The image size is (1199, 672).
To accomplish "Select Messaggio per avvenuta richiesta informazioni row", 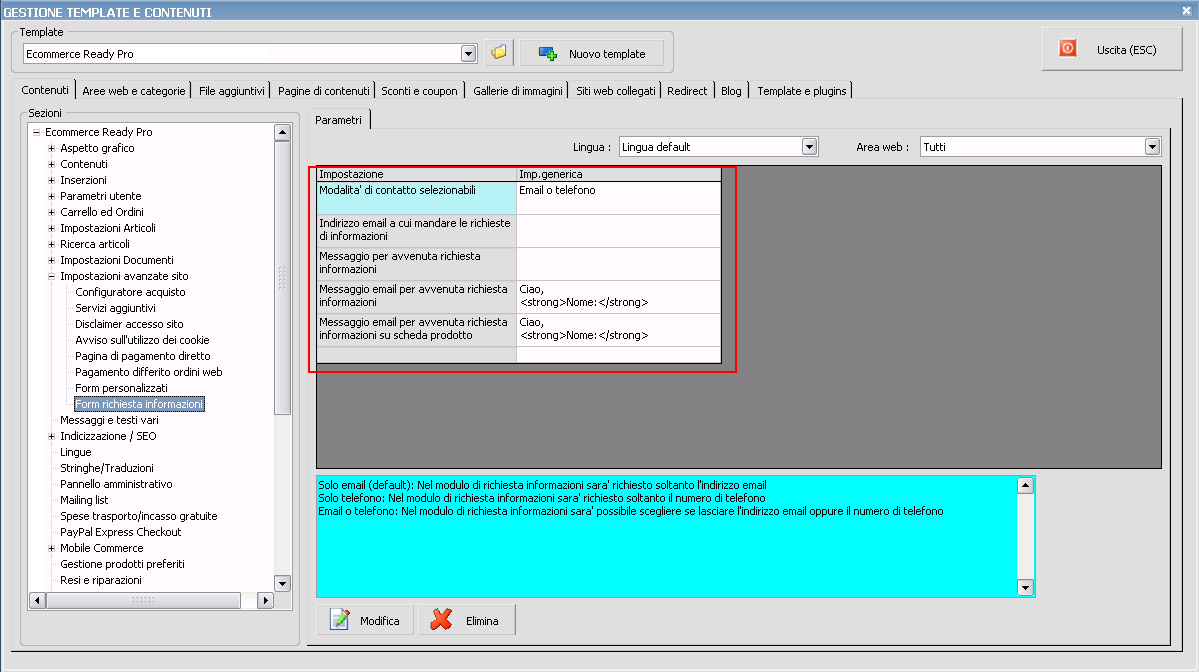I will click(x=417, y=264).
